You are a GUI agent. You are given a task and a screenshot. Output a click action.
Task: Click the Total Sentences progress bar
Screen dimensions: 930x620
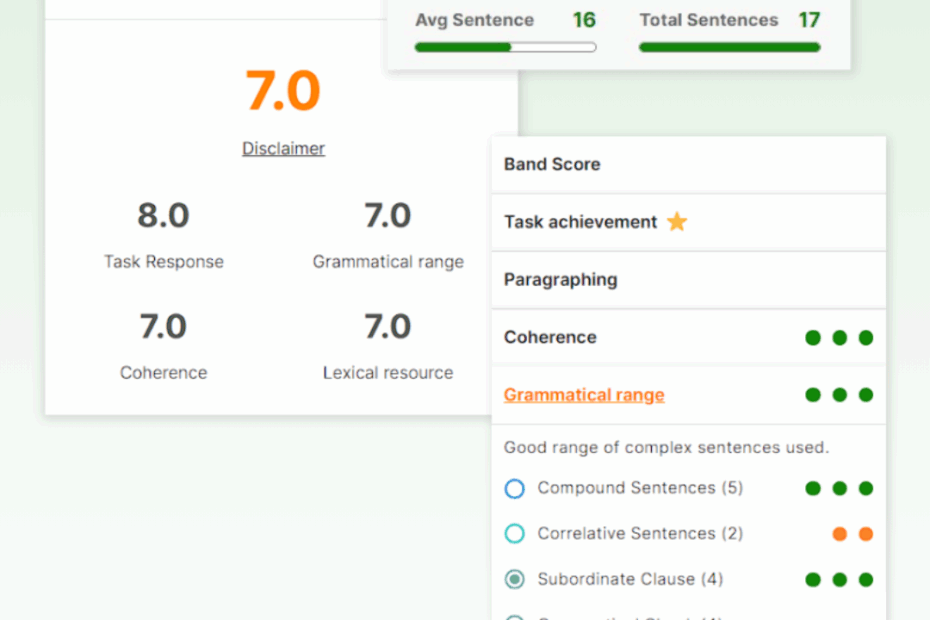(730, 47)
